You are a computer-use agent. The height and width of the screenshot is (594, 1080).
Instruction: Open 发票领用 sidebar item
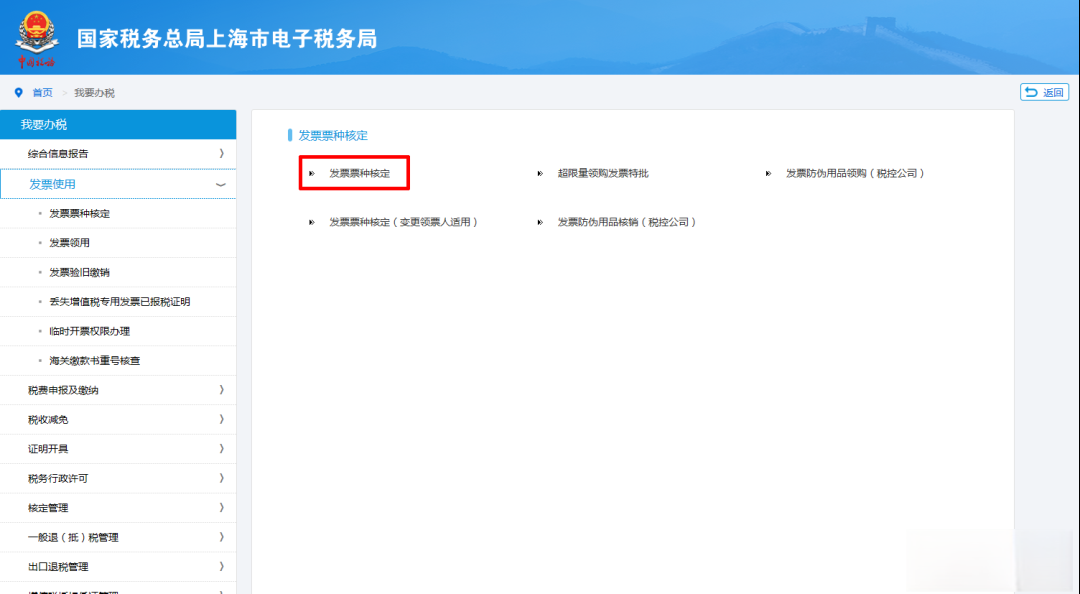(69, 243)
